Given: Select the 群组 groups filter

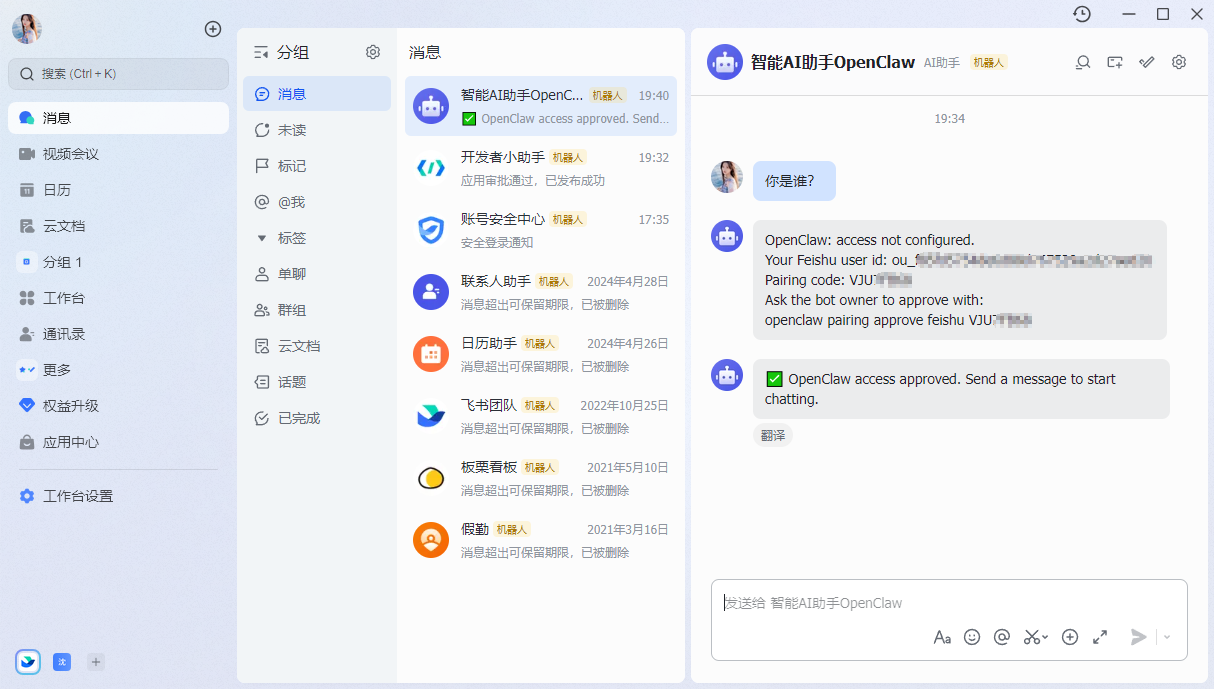Looking at the screenshot, I should coord(317,310).
